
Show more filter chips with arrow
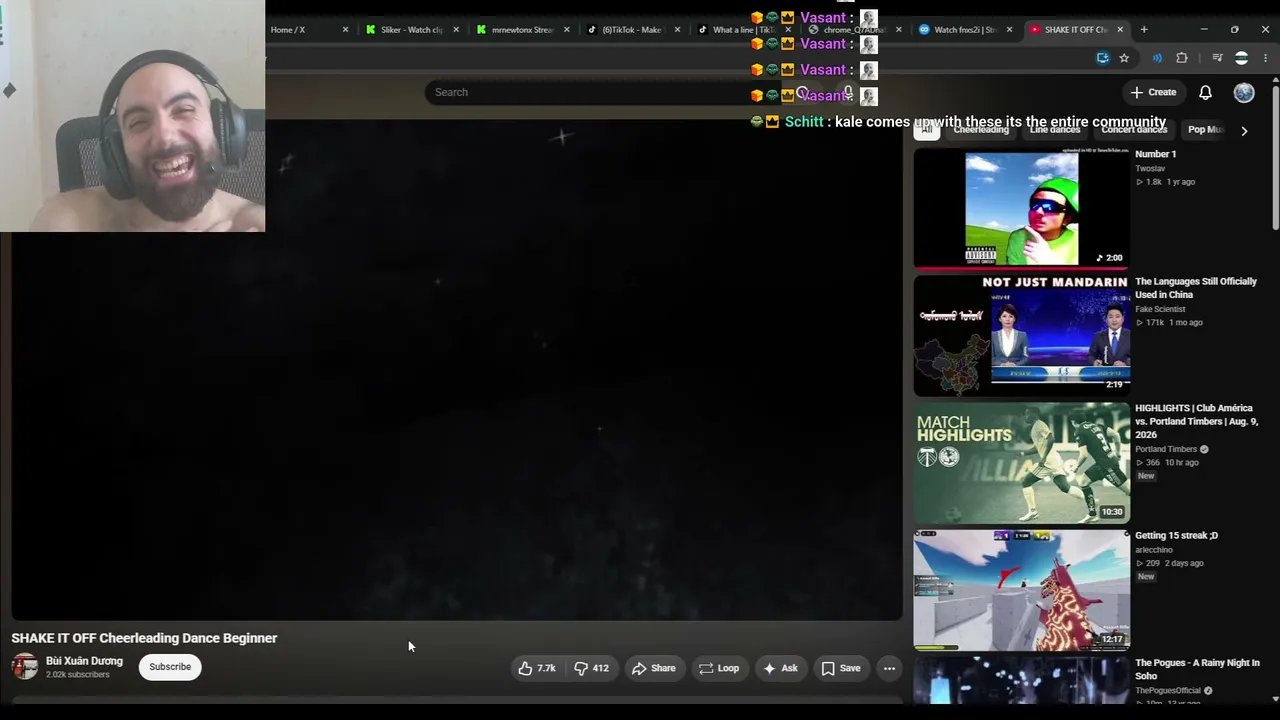(x=1244, y=131)
